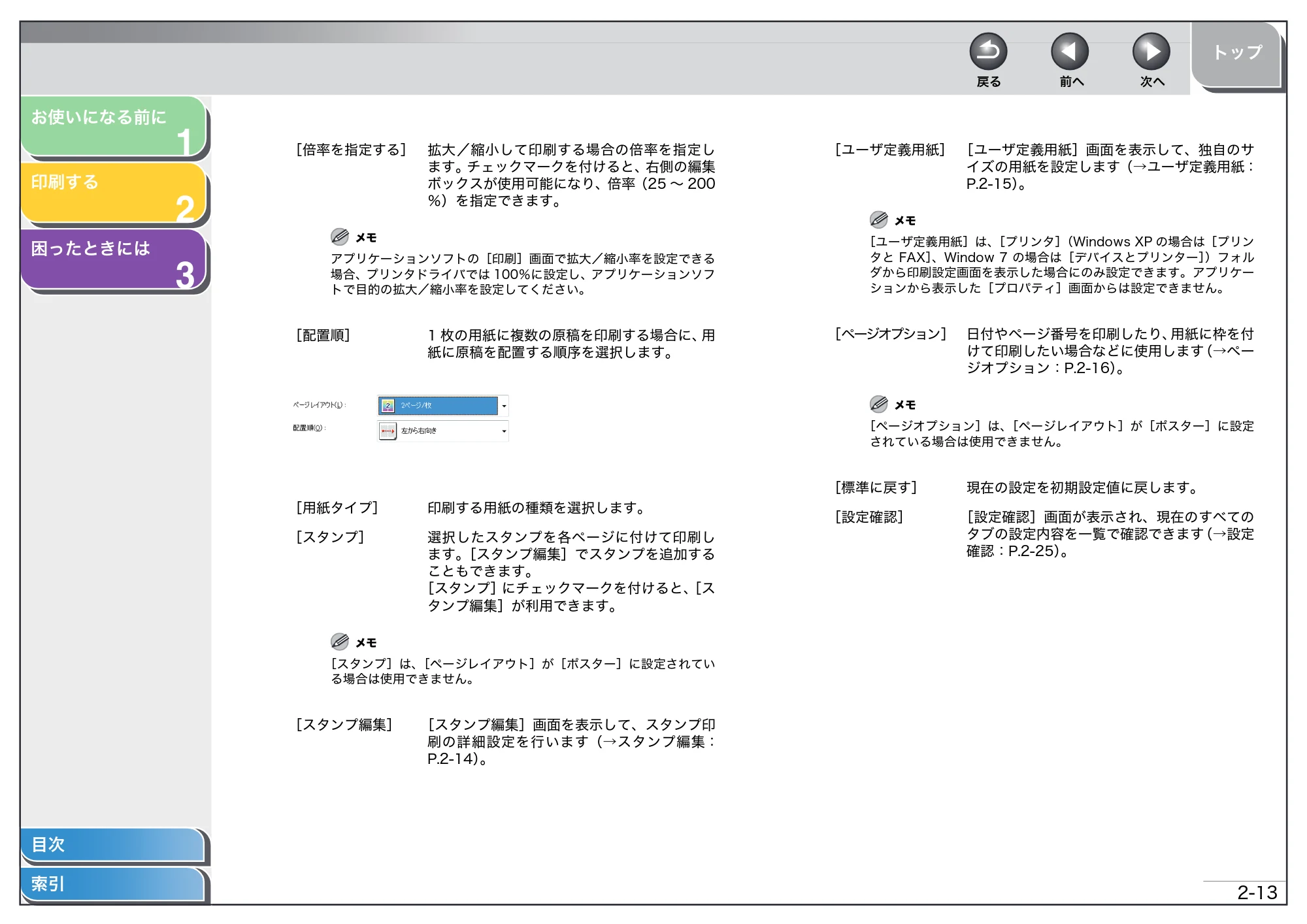
Task: Click the [標準に戻す] heading text
Action: tap(876, 487)
